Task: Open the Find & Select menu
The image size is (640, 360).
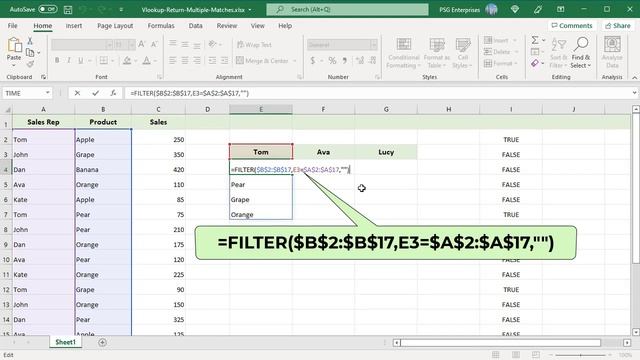Action: 581,53
